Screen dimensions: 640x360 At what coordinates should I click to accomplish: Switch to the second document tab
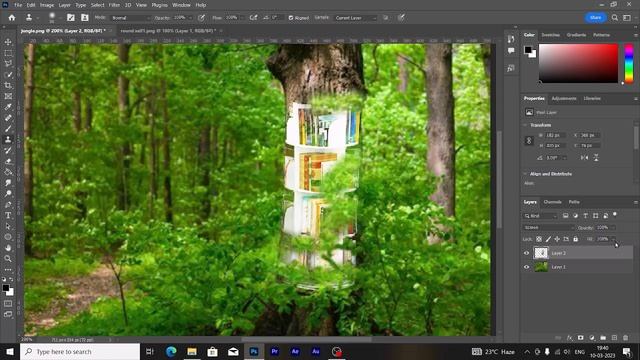point(168,31)
